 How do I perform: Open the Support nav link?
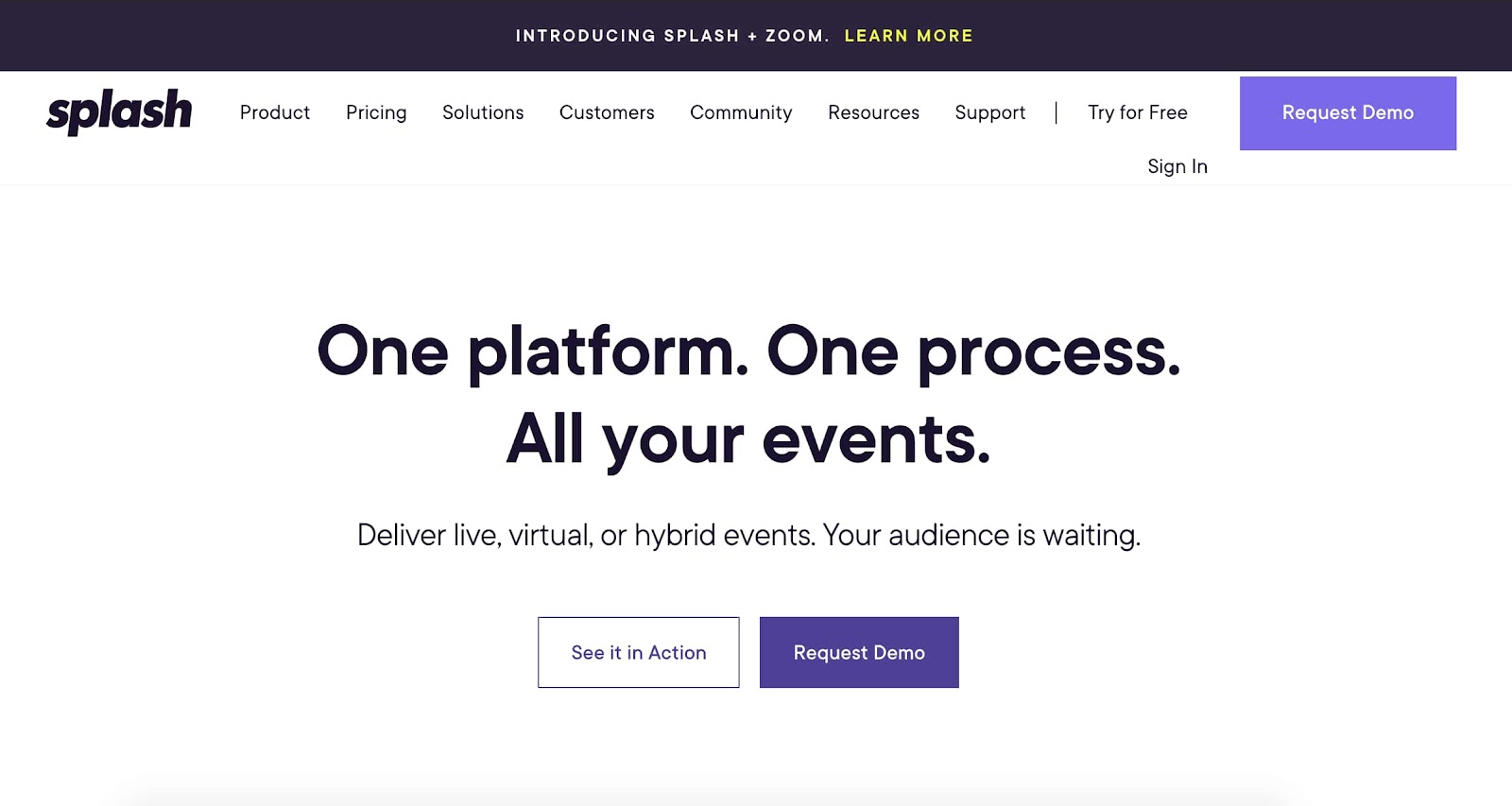coord(989,112)
